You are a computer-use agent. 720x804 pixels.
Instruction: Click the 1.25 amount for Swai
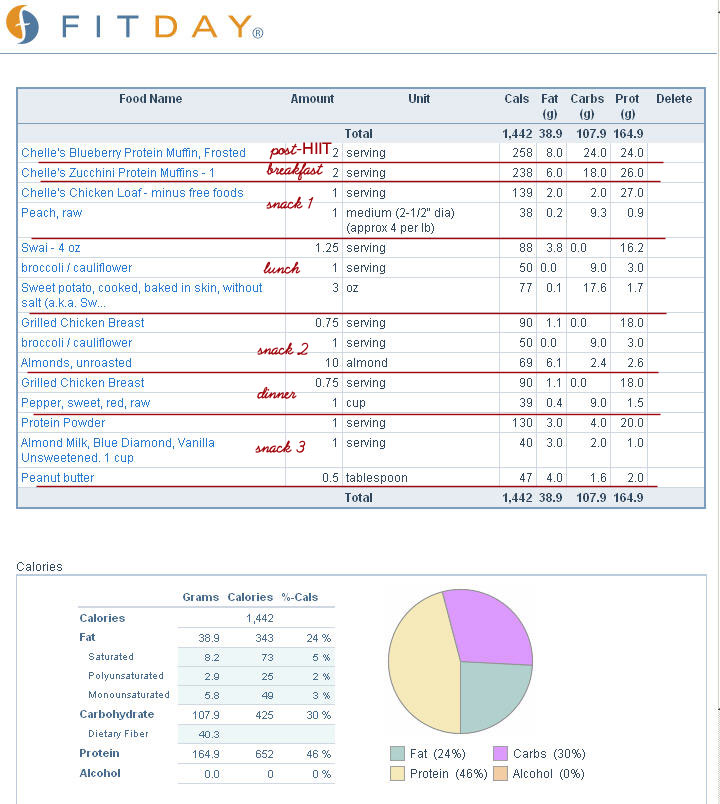[327, 248]
